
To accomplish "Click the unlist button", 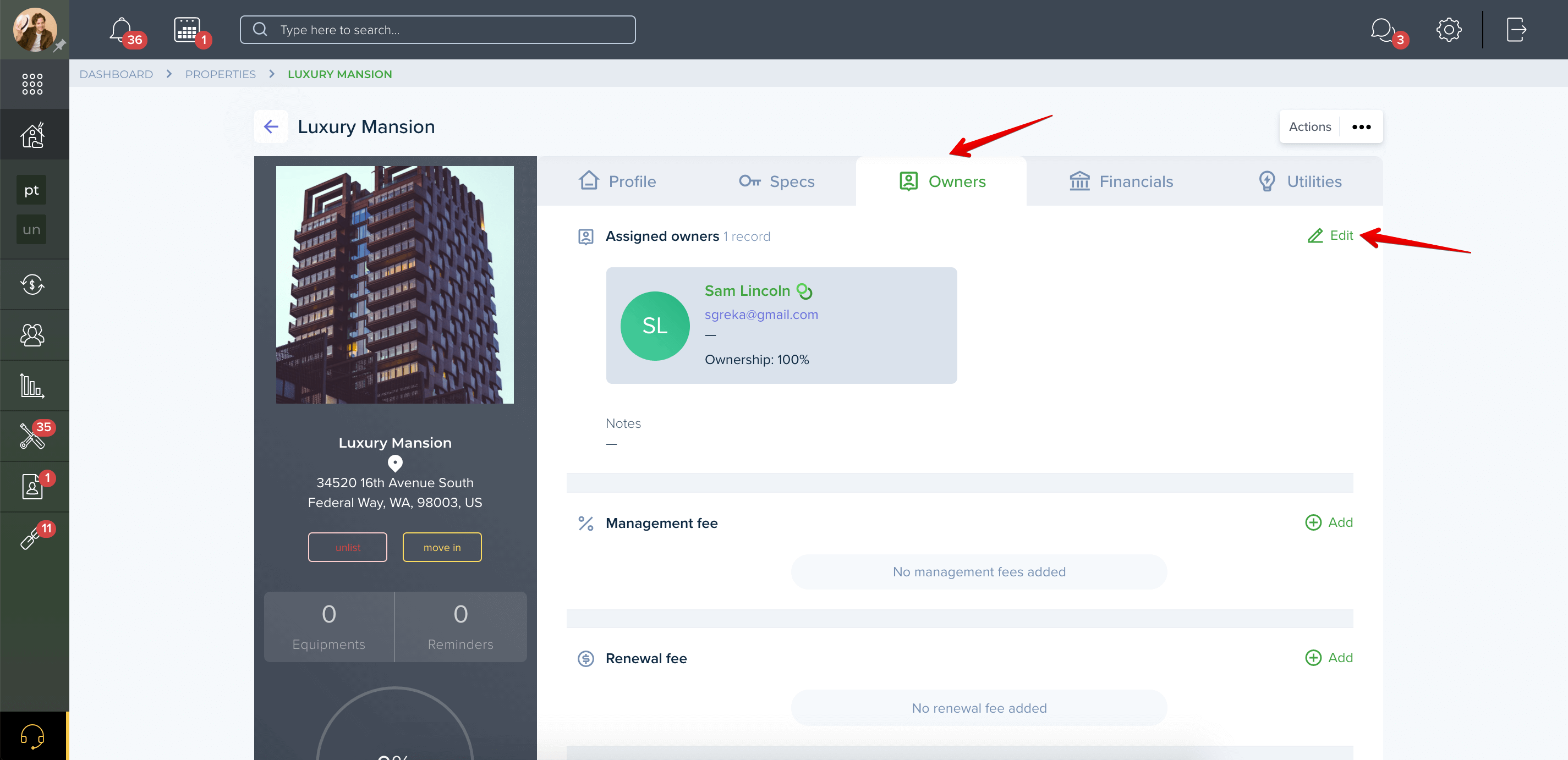I will (x=348, y=547).
